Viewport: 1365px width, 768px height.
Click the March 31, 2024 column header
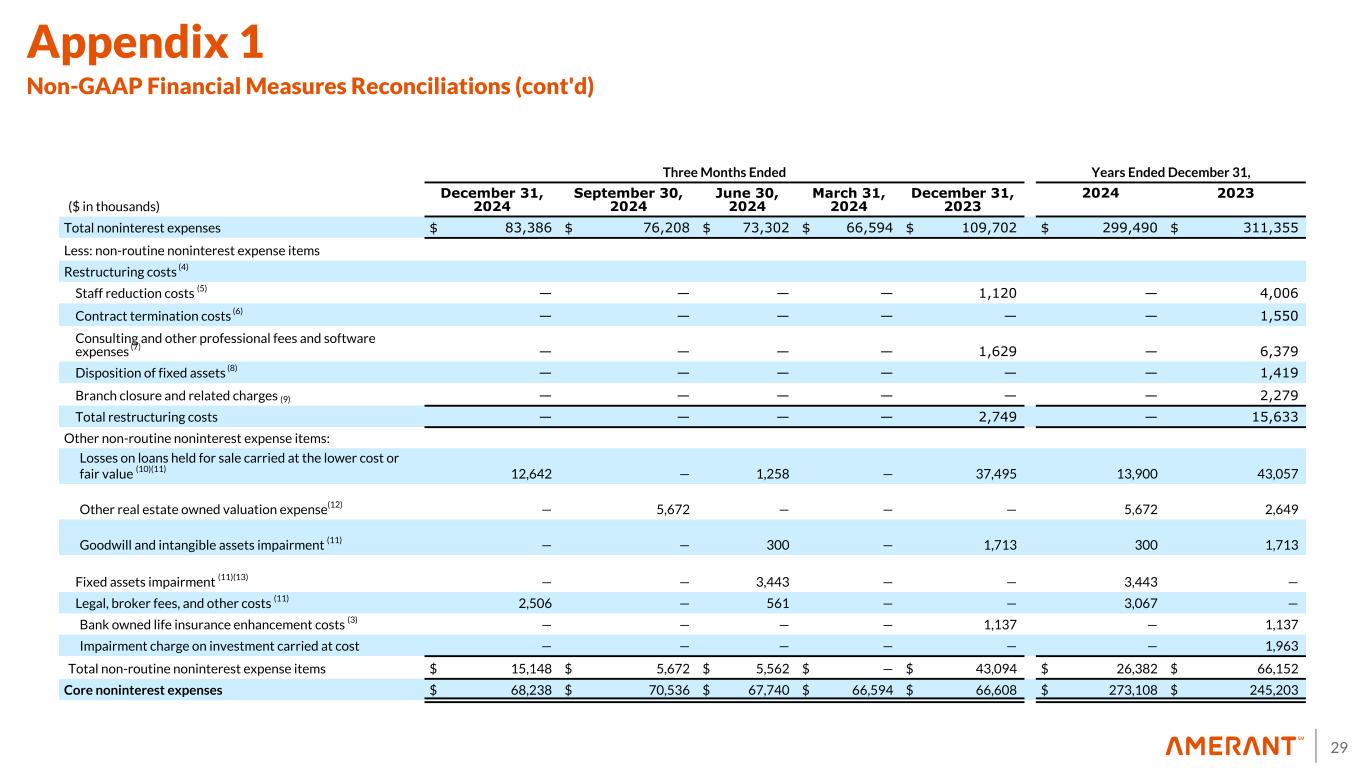(848, 199)
